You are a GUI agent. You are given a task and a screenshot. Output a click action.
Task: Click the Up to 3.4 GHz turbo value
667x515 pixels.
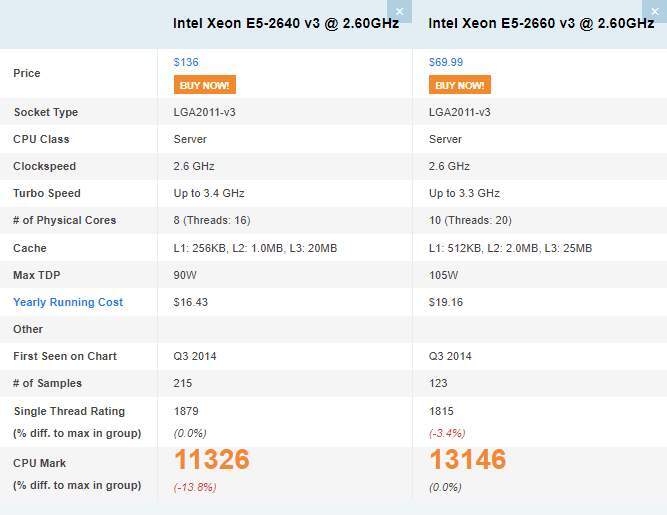coord(209,193)
